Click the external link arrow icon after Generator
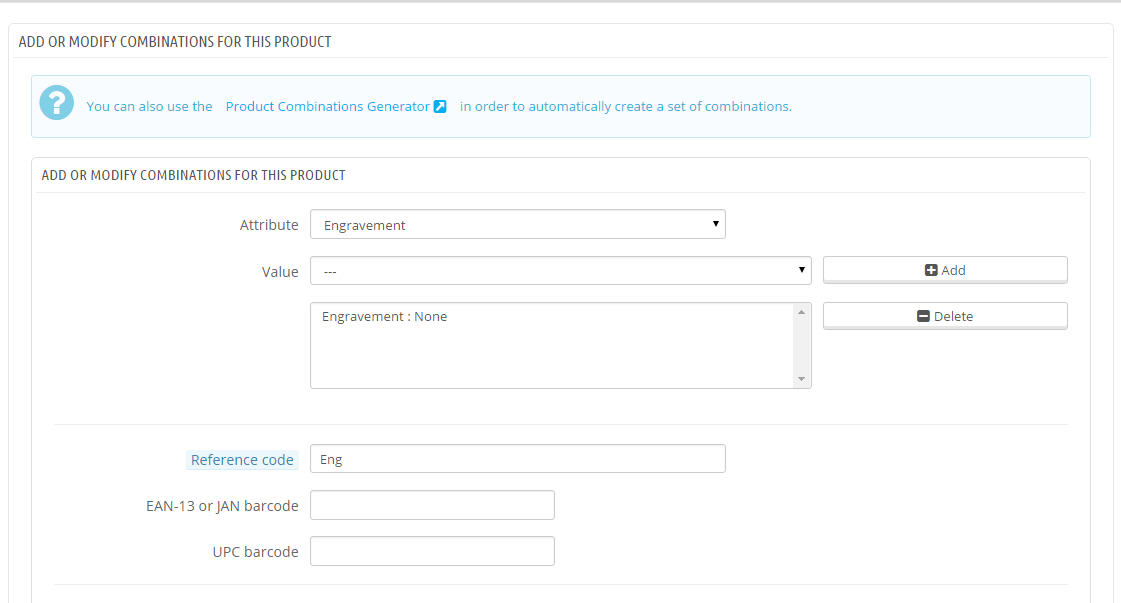The width and height of the screenshot is (1121, 603). 440,106
